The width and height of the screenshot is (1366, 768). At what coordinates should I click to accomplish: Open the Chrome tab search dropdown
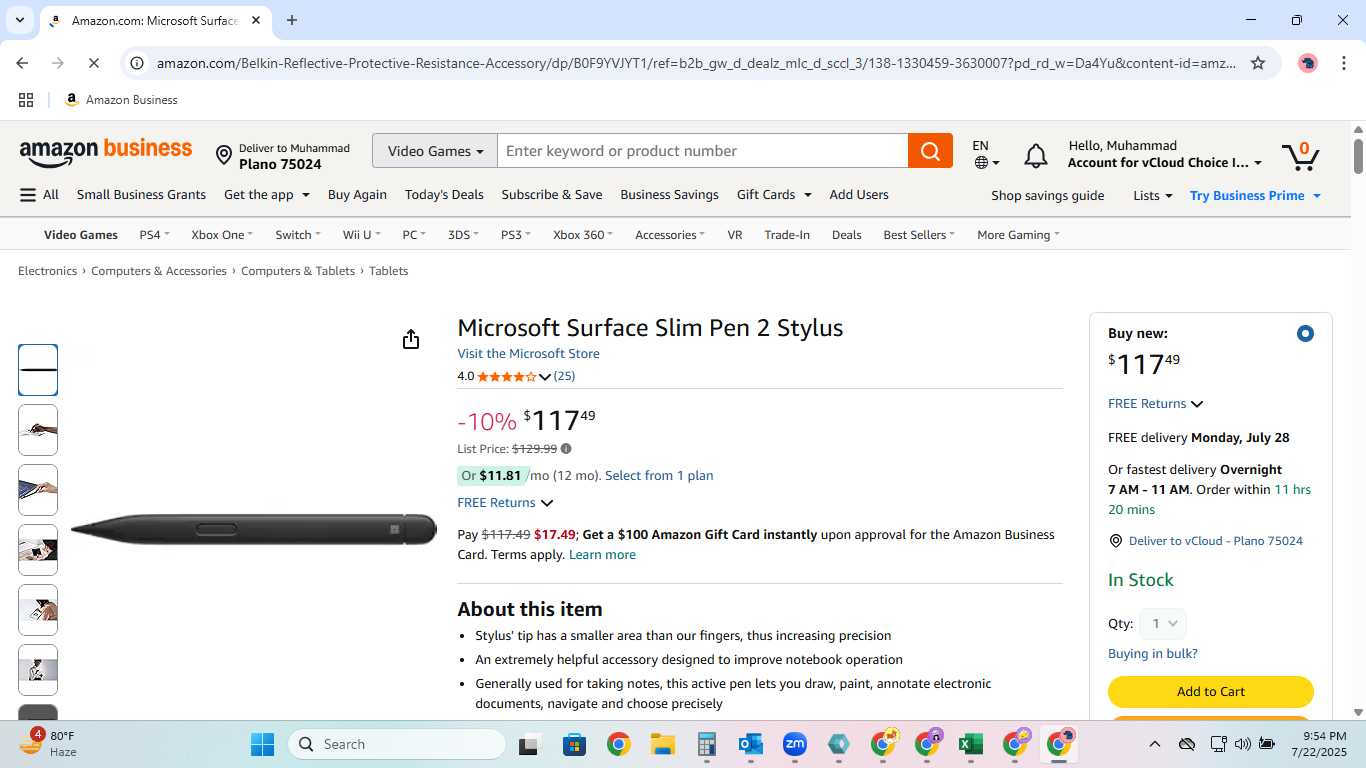coord(20,20)
